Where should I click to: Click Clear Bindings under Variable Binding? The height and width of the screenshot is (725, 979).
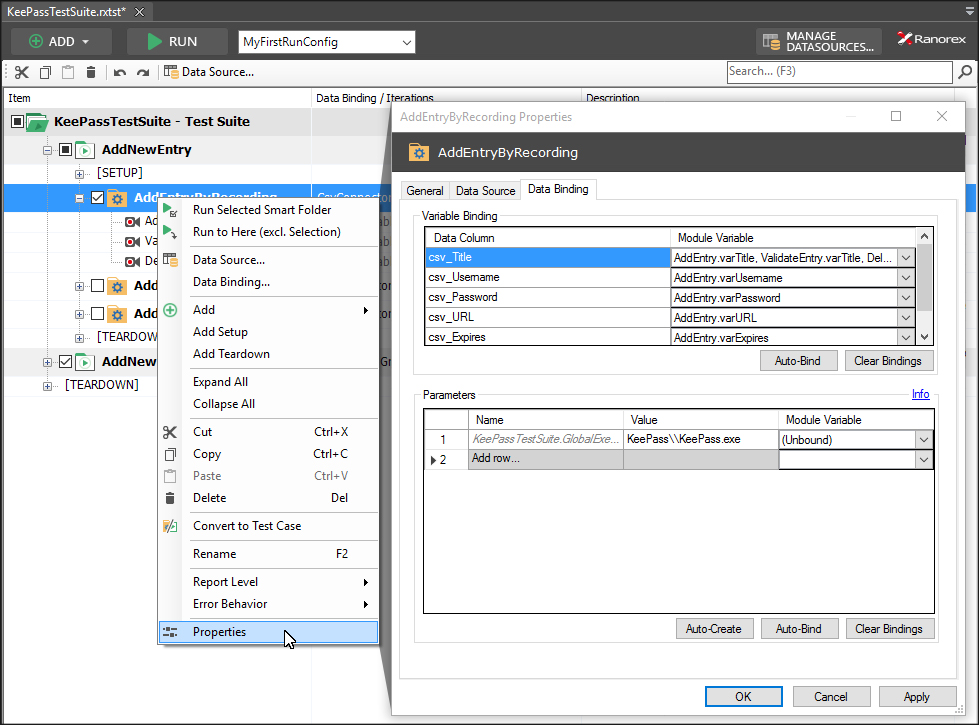pyautogui.click(x=888, y=361)
